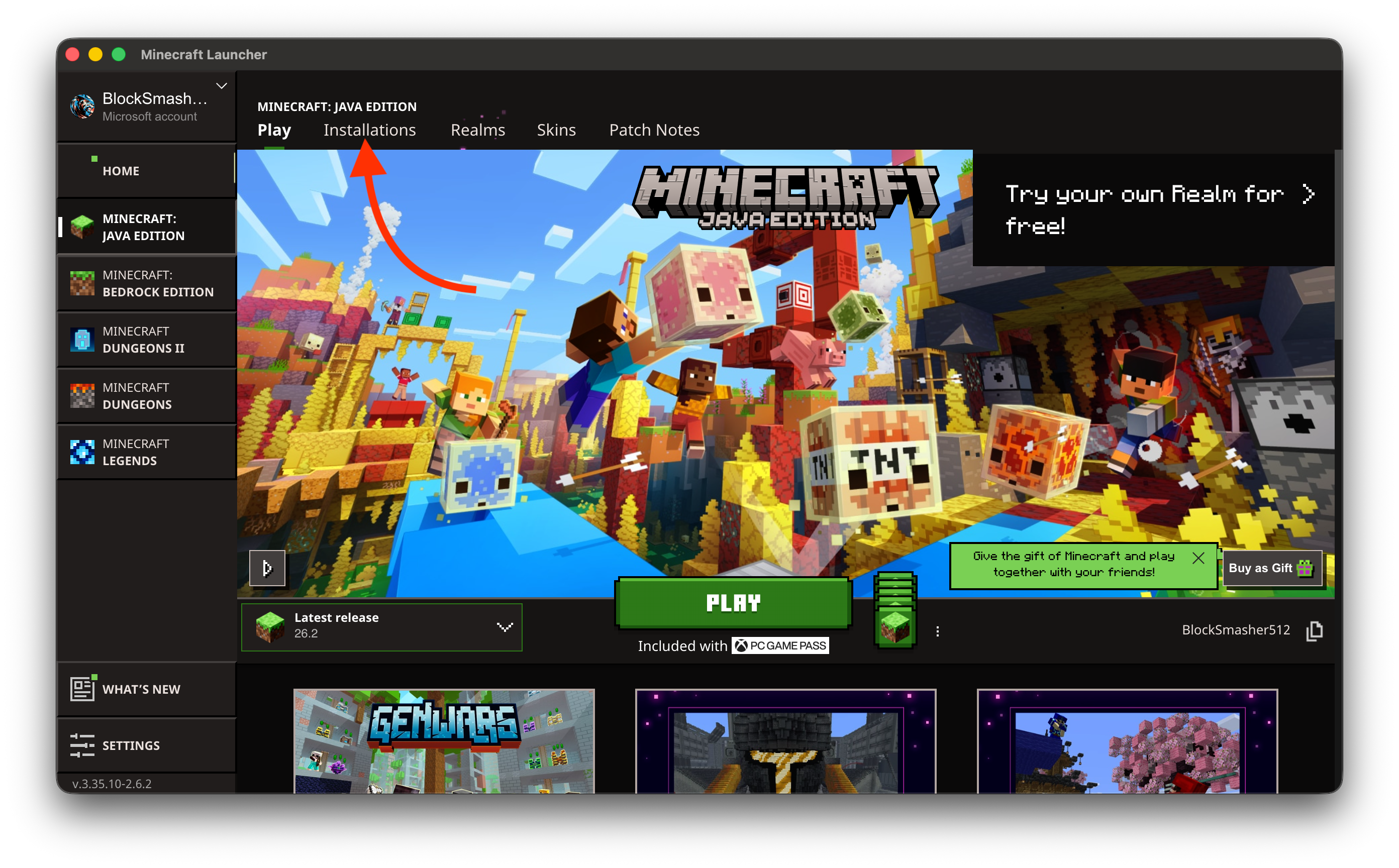Open Minecraft Legends in sidebar
This screenshot has width=1399, height=868.
146,452
